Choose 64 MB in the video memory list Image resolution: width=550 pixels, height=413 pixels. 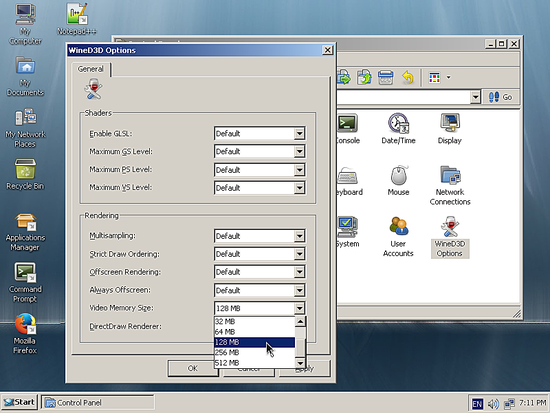[254, 332]
